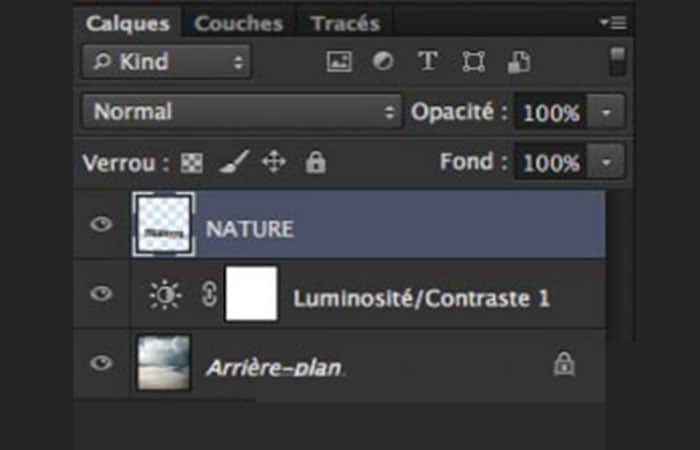Filter layers by type (T) icon

428,62
